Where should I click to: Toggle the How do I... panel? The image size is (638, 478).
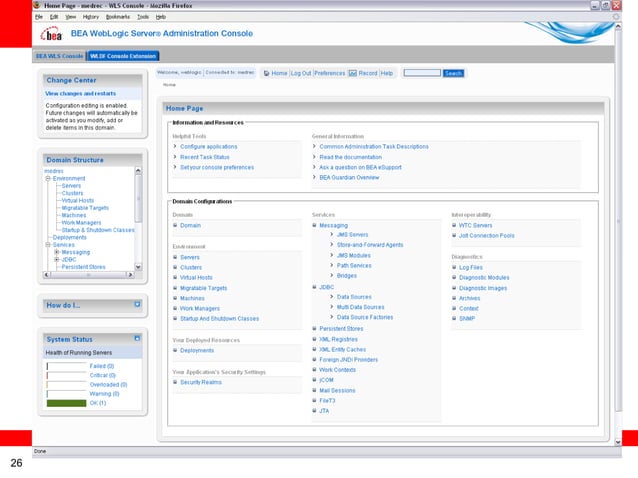pyautogui.click(x=137, y=302)
